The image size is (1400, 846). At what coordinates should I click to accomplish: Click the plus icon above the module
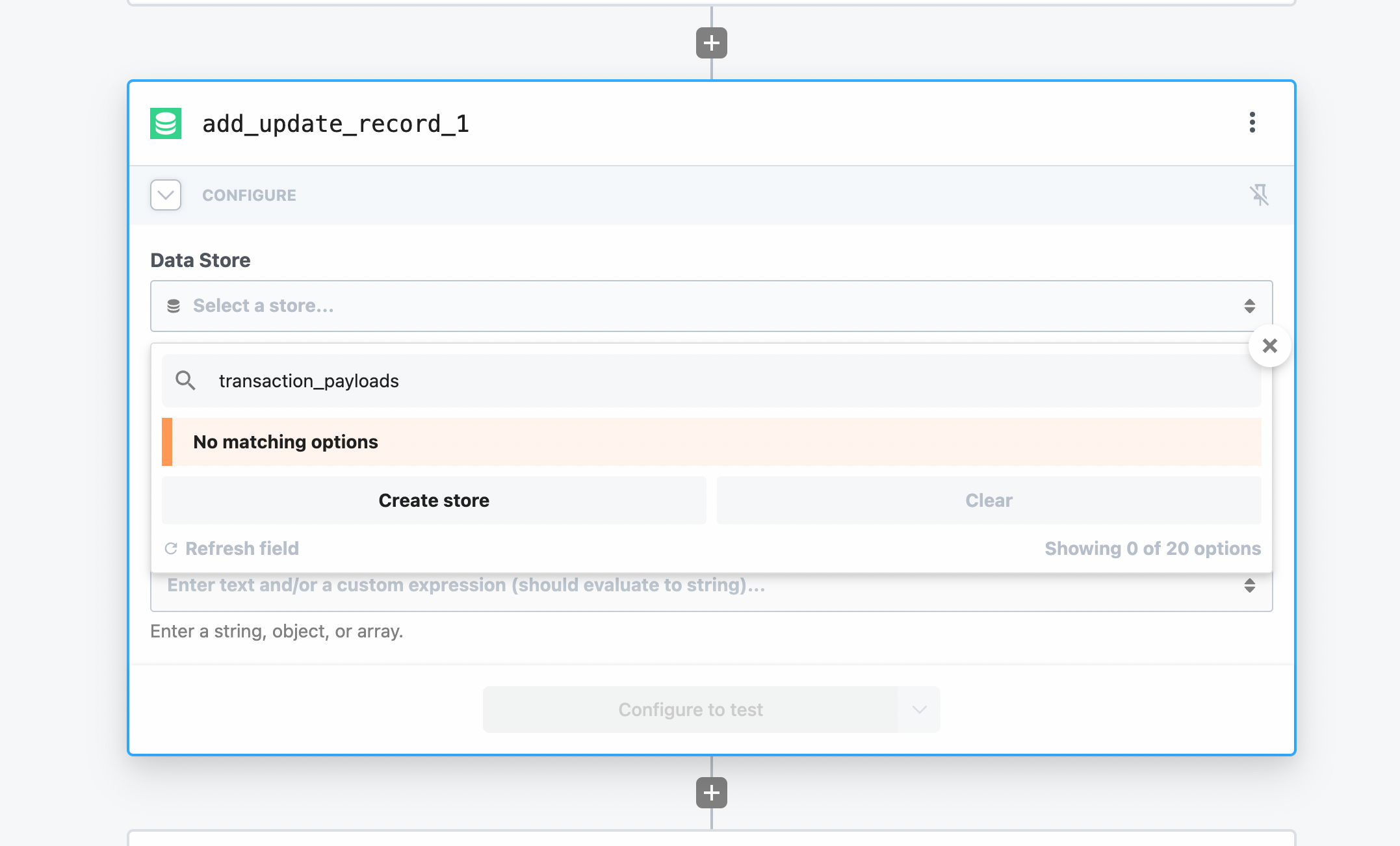(711, 43)
